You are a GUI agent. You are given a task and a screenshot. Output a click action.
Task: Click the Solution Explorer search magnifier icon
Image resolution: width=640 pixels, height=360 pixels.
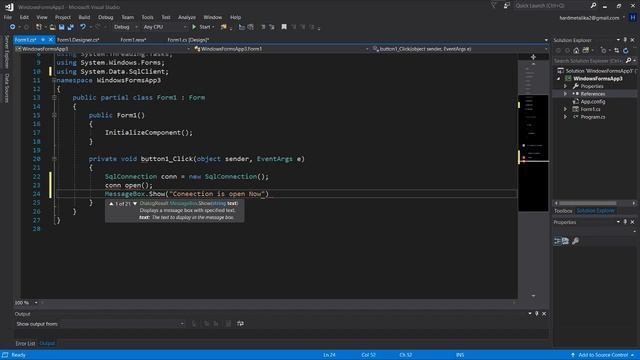pyautogui.click(x=628, y=61)
